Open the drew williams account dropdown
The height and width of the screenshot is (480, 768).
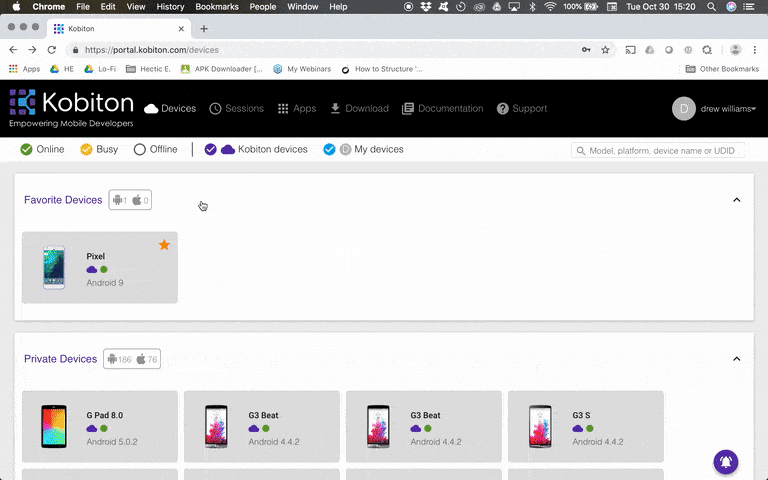[727, 108]
